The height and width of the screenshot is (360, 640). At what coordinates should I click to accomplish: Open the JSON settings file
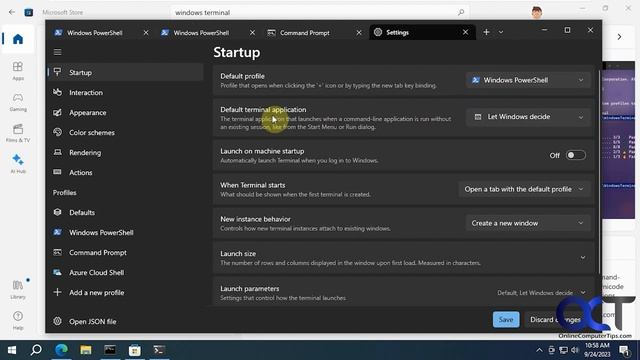126,322
